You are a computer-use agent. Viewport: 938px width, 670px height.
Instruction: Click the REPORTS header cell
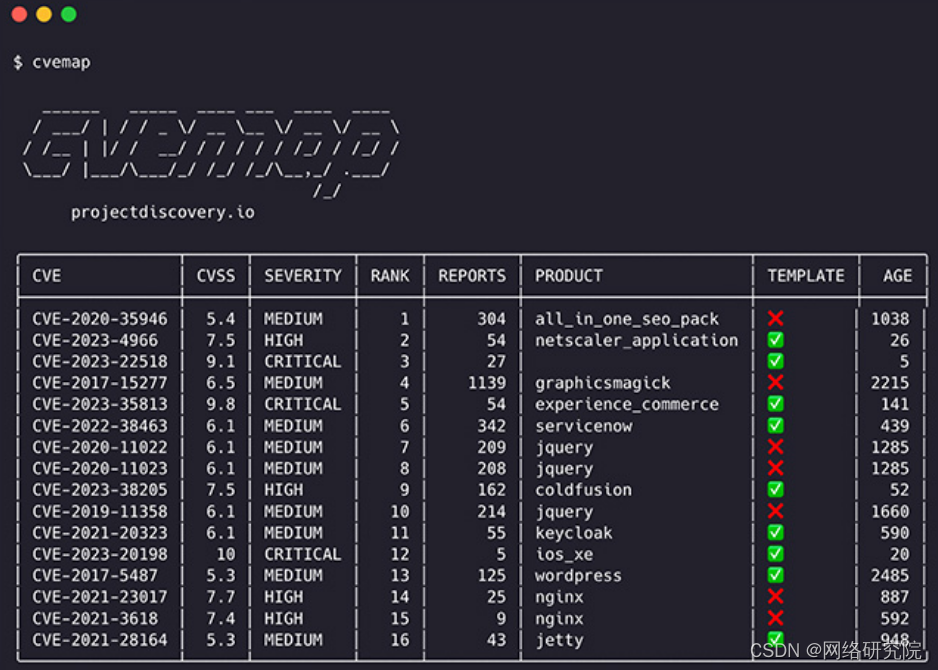point(471,276)
